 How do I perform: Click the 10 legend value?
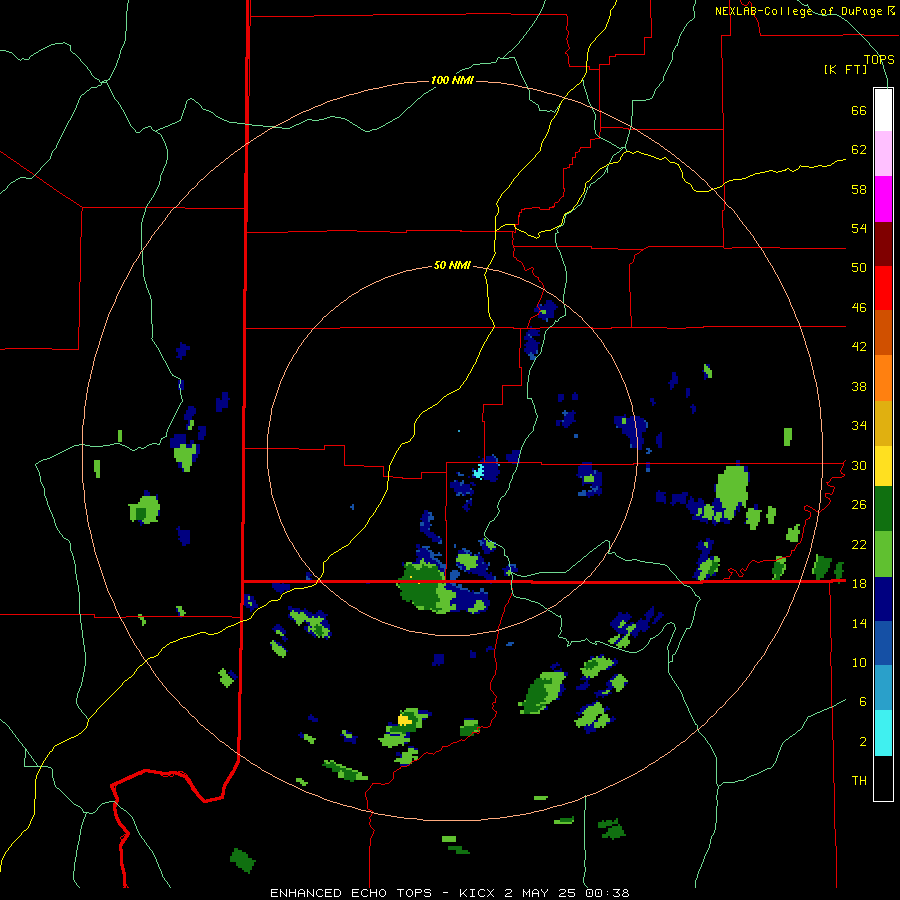coord(859,663)
